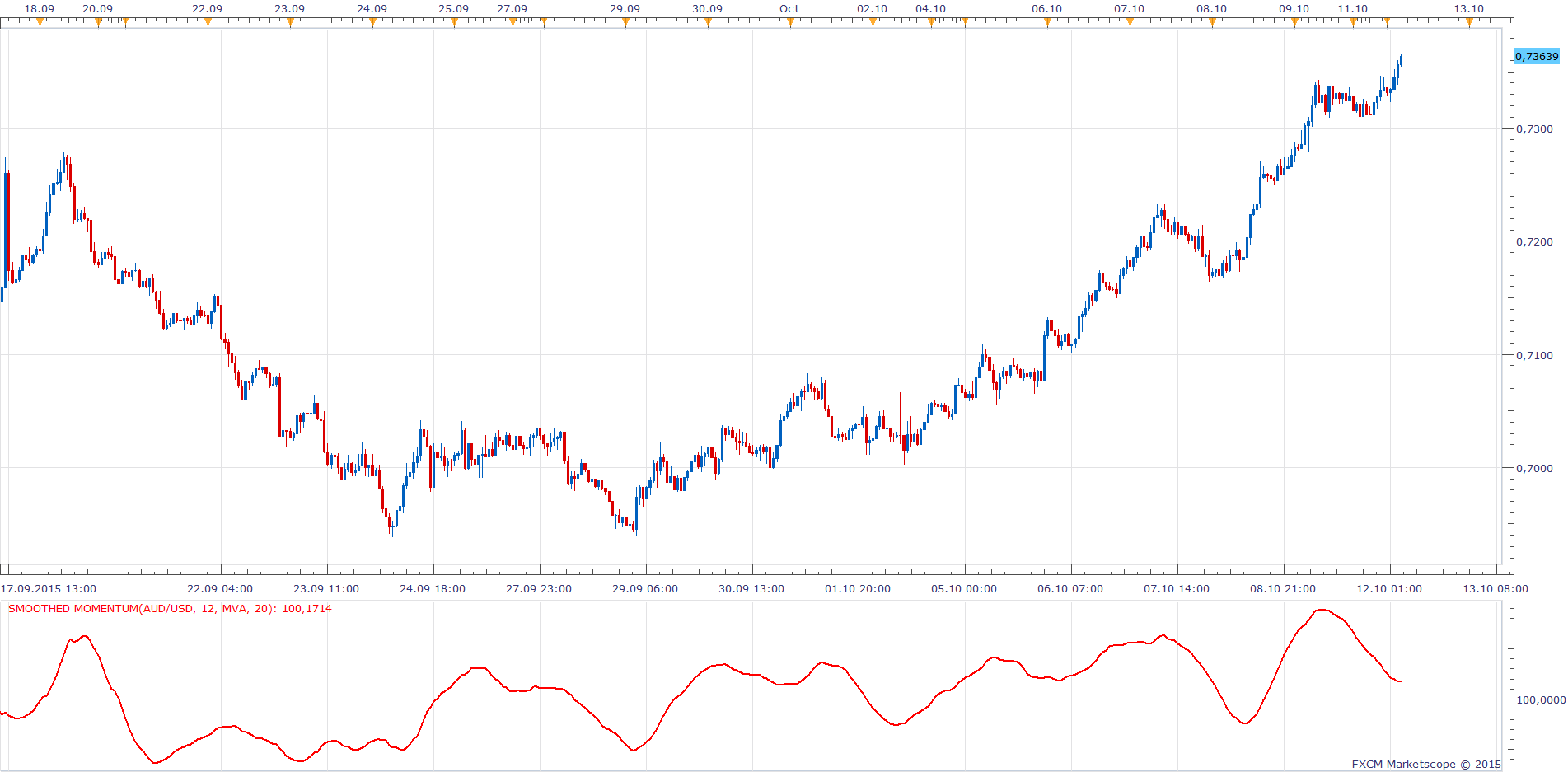Screen dimensions: 1568x772
Task: Click the 01.10 20:00 time label
Action: pyautogui.click(x=858, y=589)
